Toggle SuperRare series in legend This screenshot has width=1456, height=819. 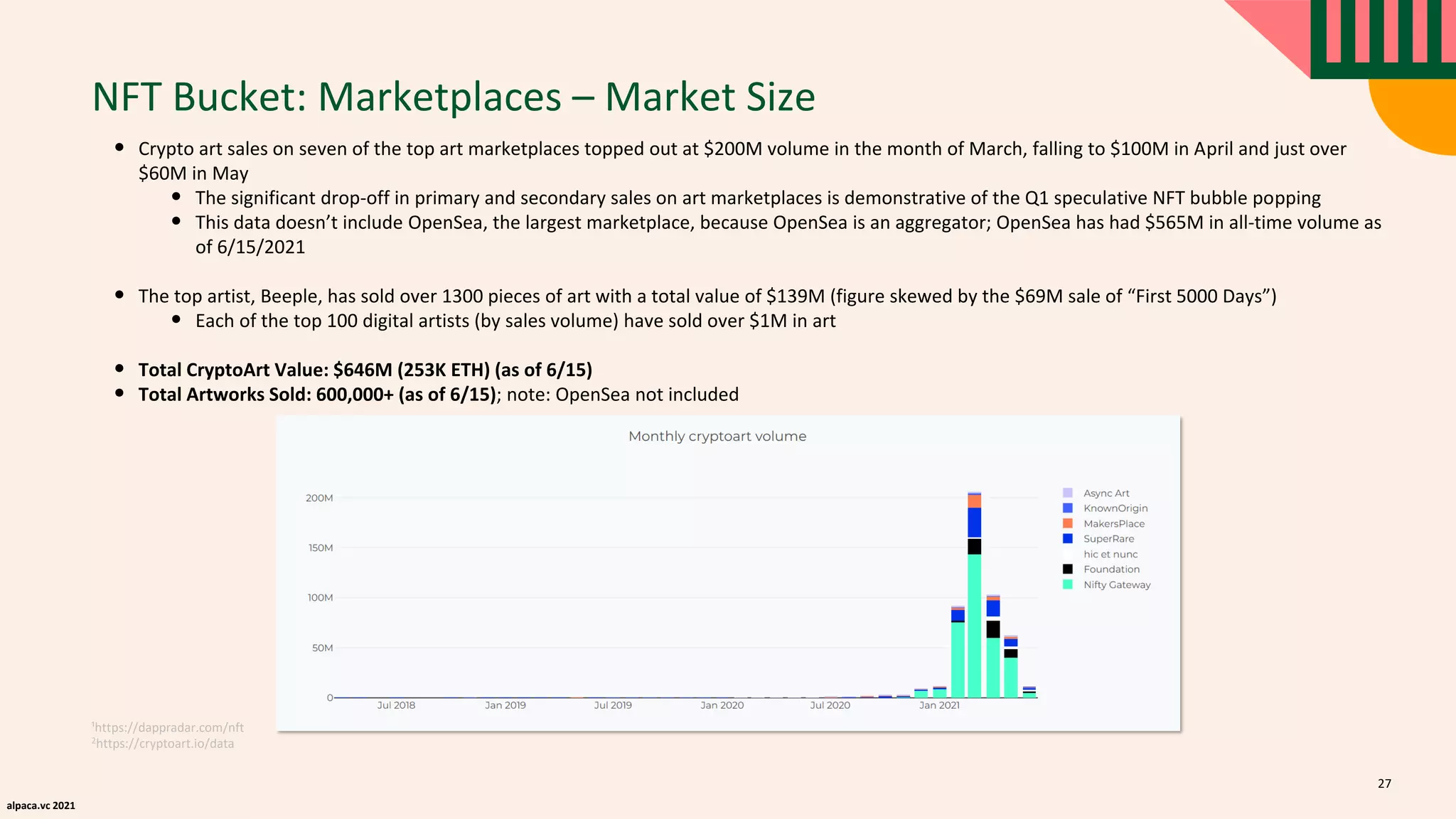pyautogui.click(x=1108, y=539)
